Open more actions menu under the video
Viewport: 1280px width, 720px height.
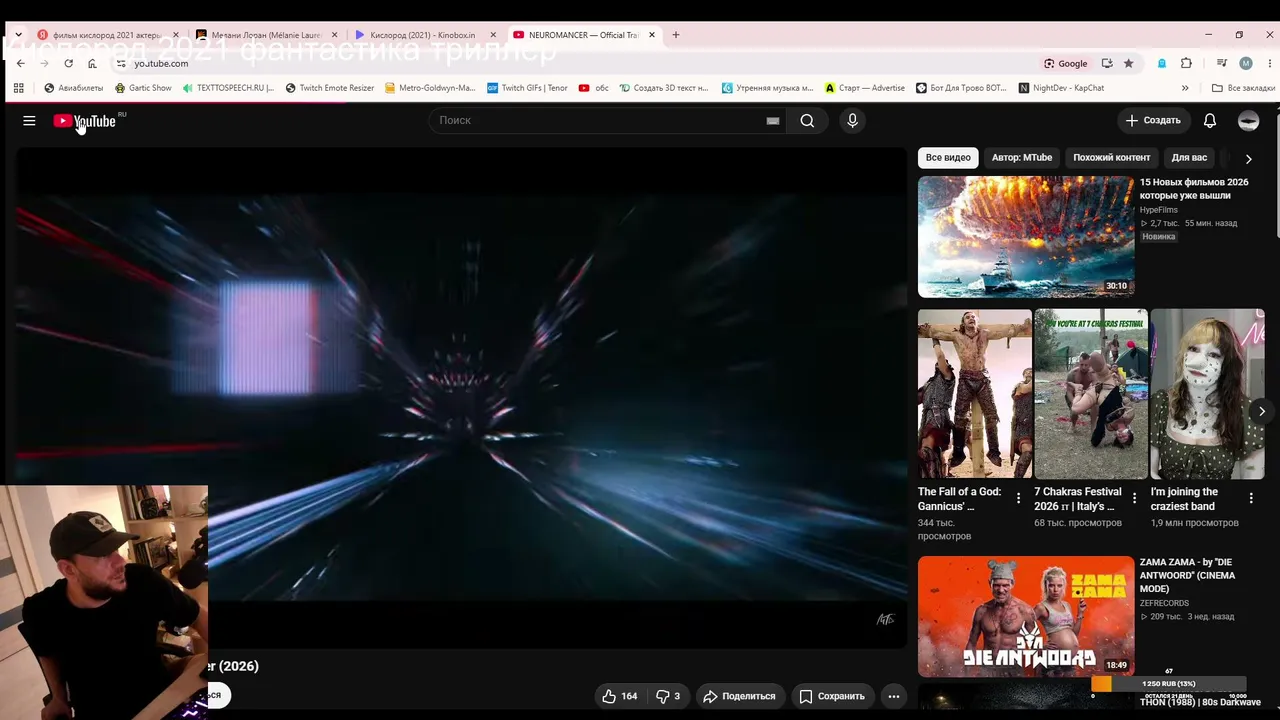[894, 696]
